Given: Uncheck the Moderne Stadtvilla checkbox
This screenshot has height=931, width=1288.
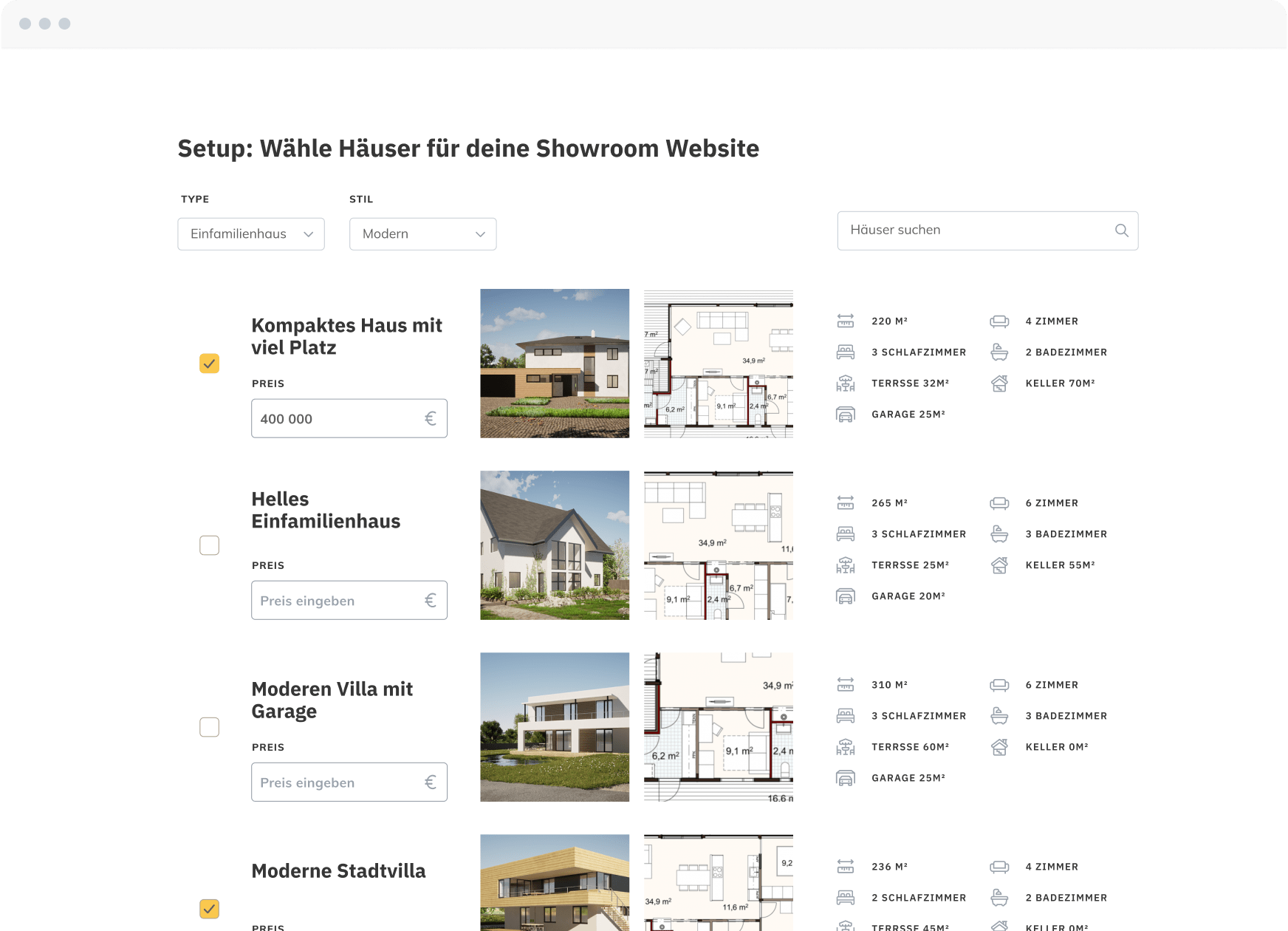Looking at the screenshot, I should pyautogui.click(x=210, y=909).
